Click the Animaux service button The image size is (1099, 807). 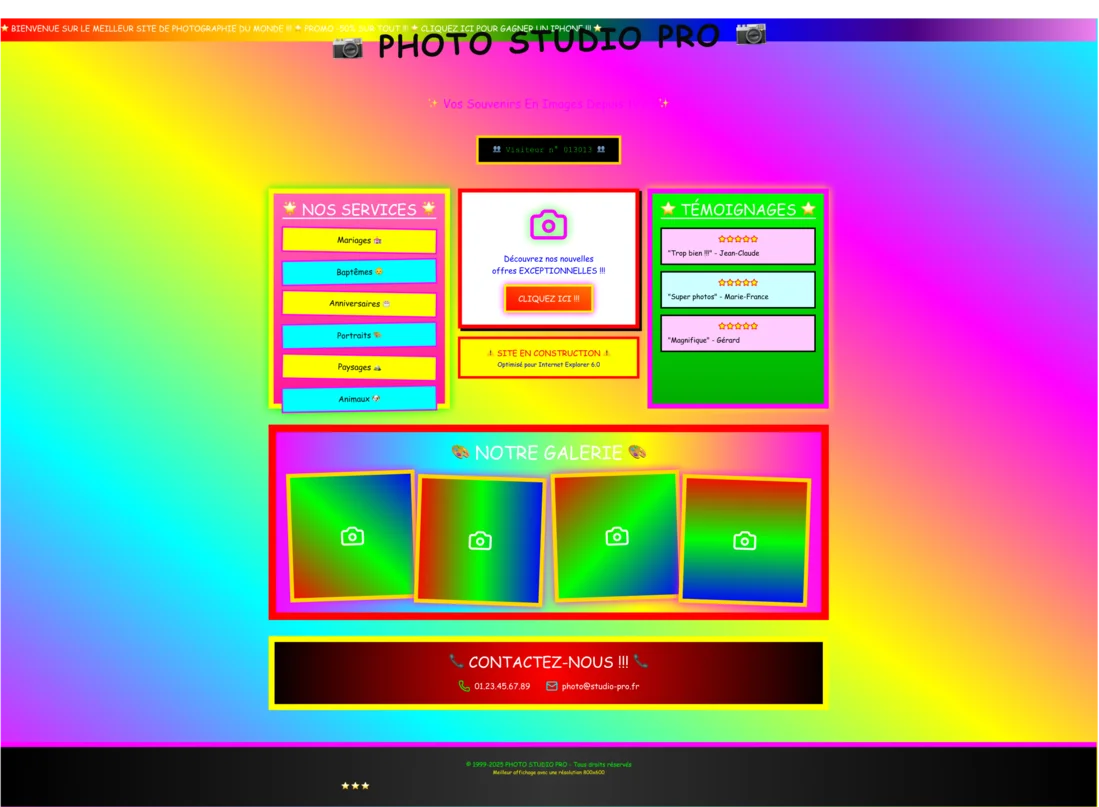click(360, 398)
